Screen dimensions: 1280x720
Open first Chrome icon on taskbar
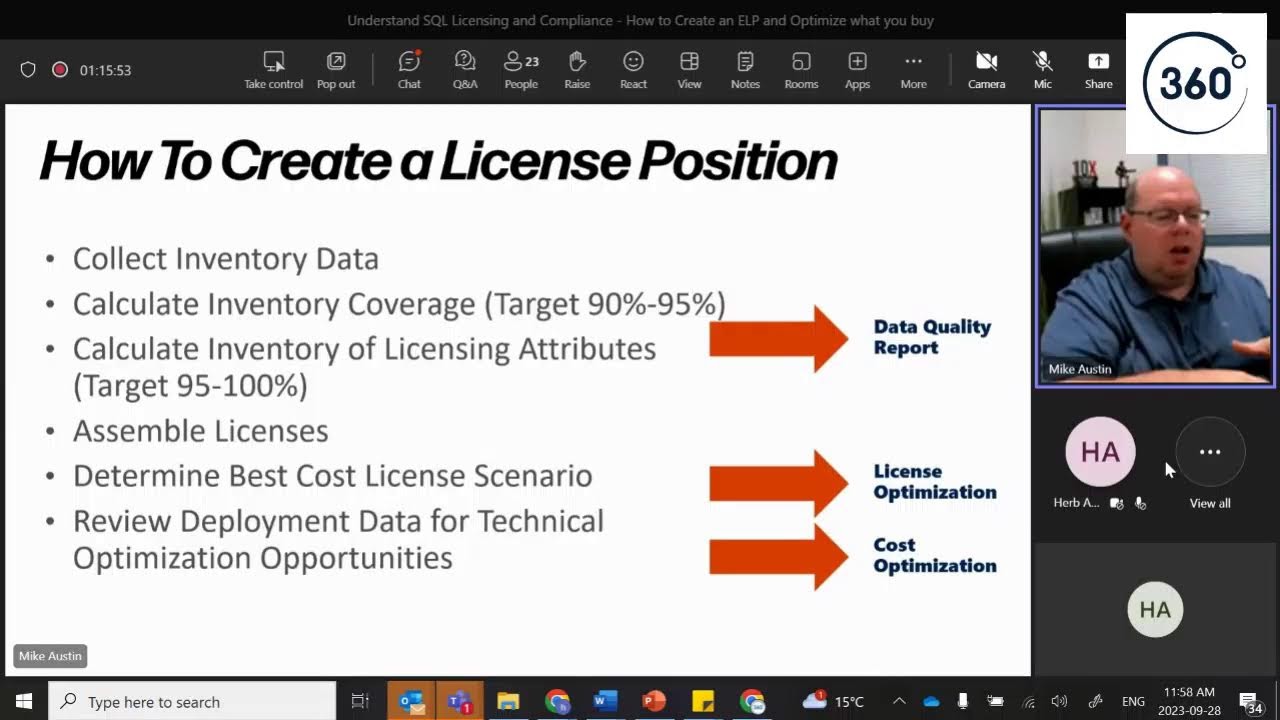557,701
